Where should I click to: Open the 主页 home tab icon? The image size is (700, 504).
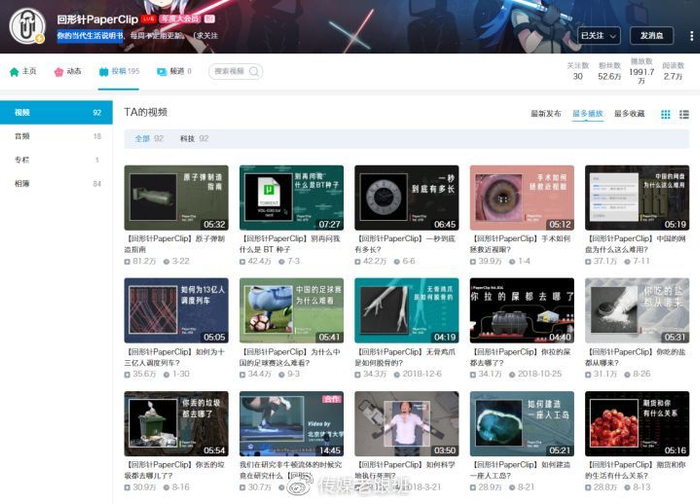[14, 72]
